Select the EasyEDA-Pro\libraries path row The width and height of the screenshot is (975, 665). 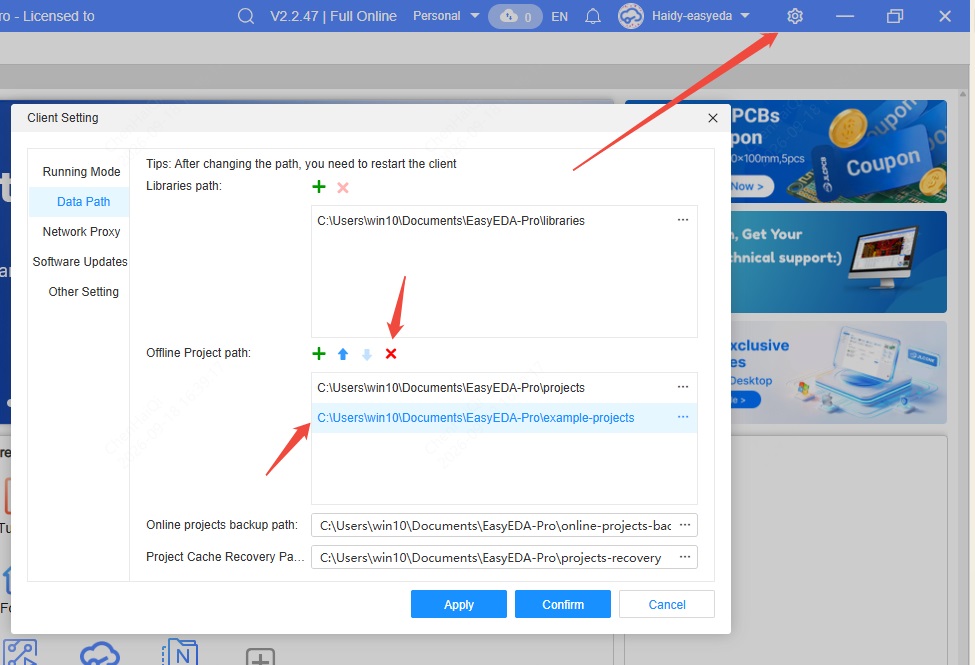tap(504, 221)
